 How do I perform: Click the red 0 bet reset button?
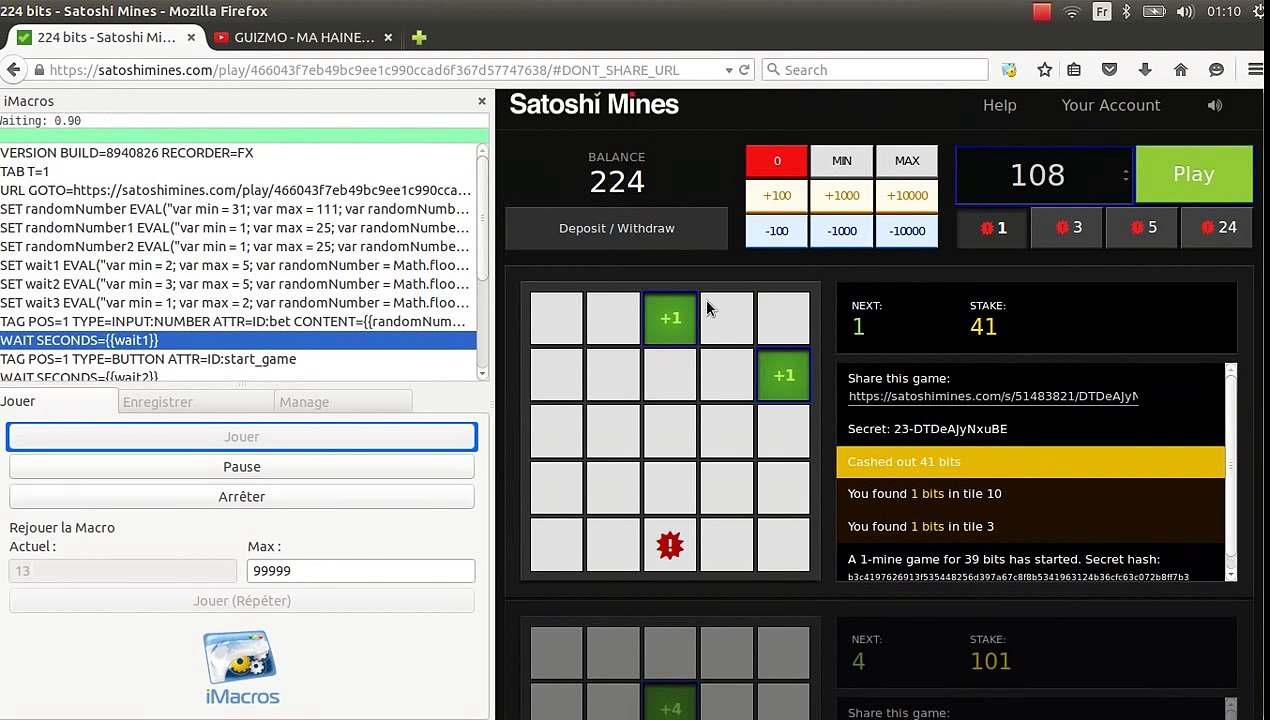(x=777, y=161)
